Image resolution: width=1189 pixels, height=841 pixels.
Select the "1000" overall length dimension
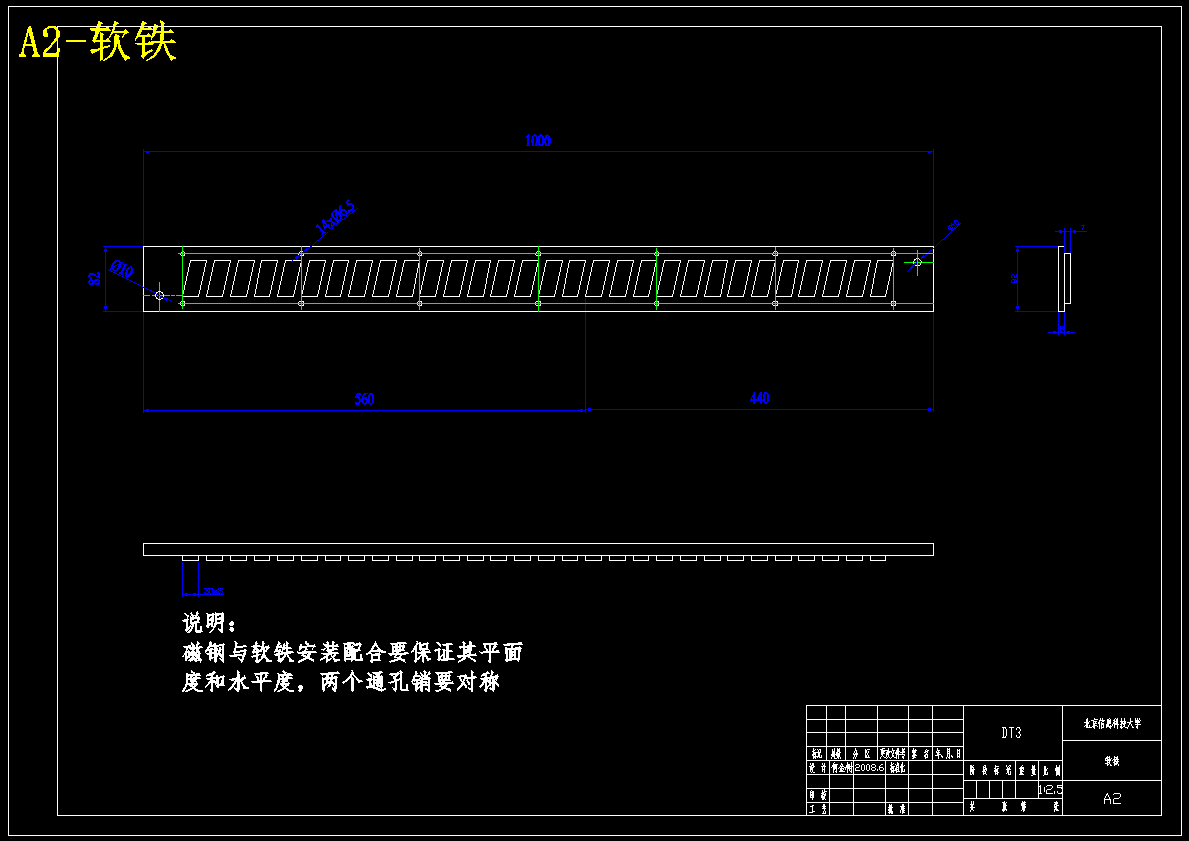click(x=538, y=141)
